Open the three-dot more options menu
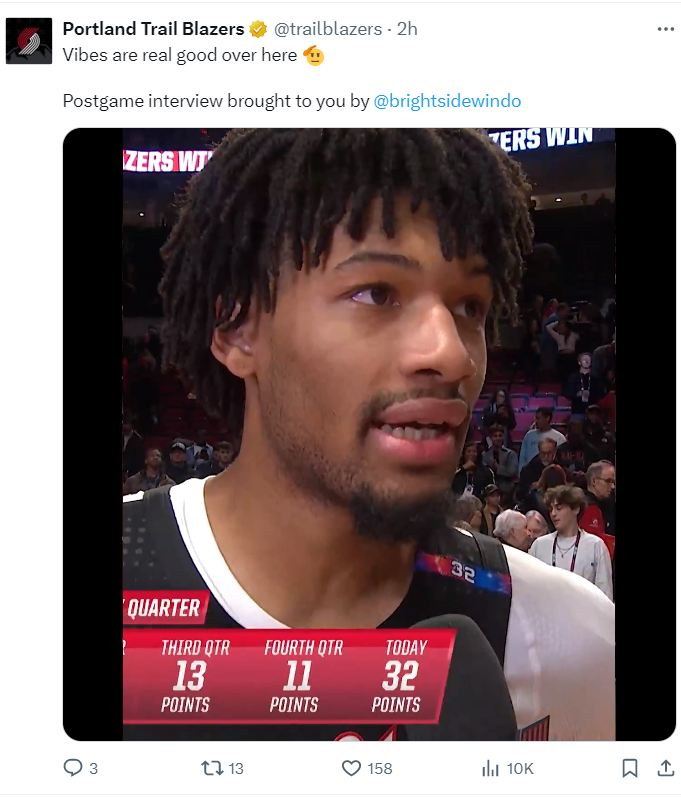The width and height of the screenshot is (681, 798). (x=665, y=29)
